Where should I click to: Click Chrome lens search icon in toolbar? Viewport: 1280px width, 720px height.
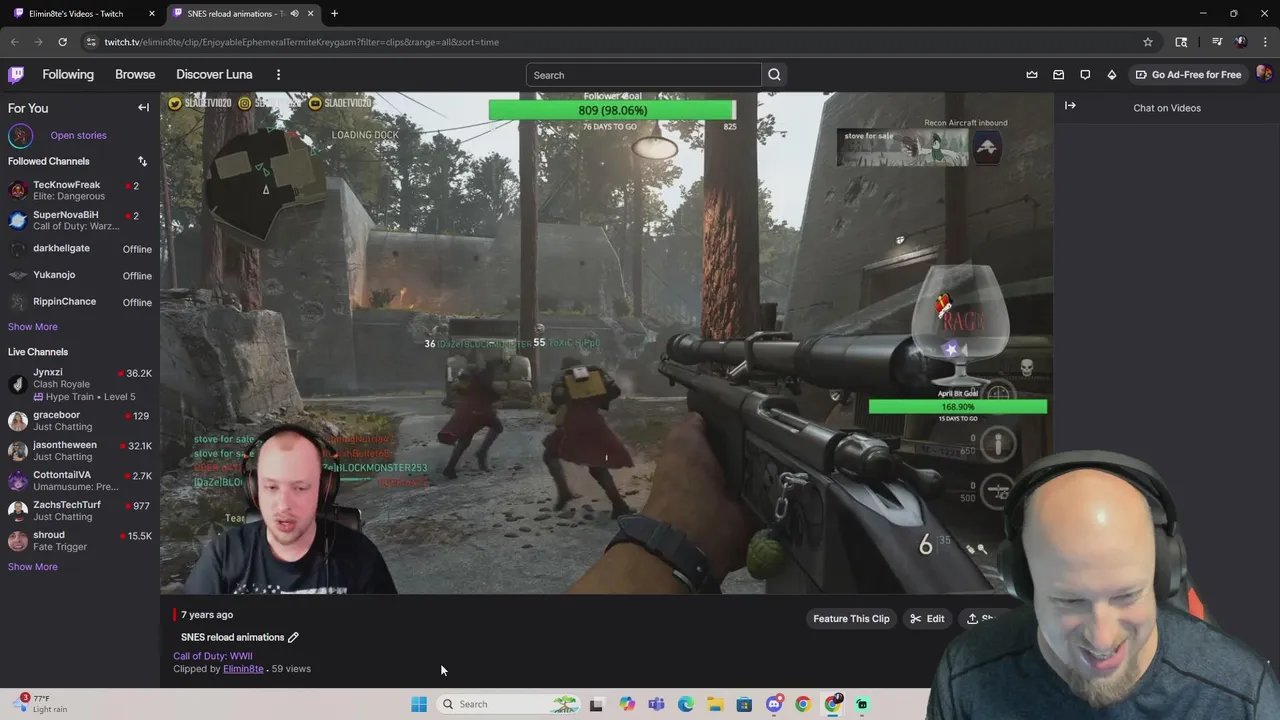coord(1181,42)
